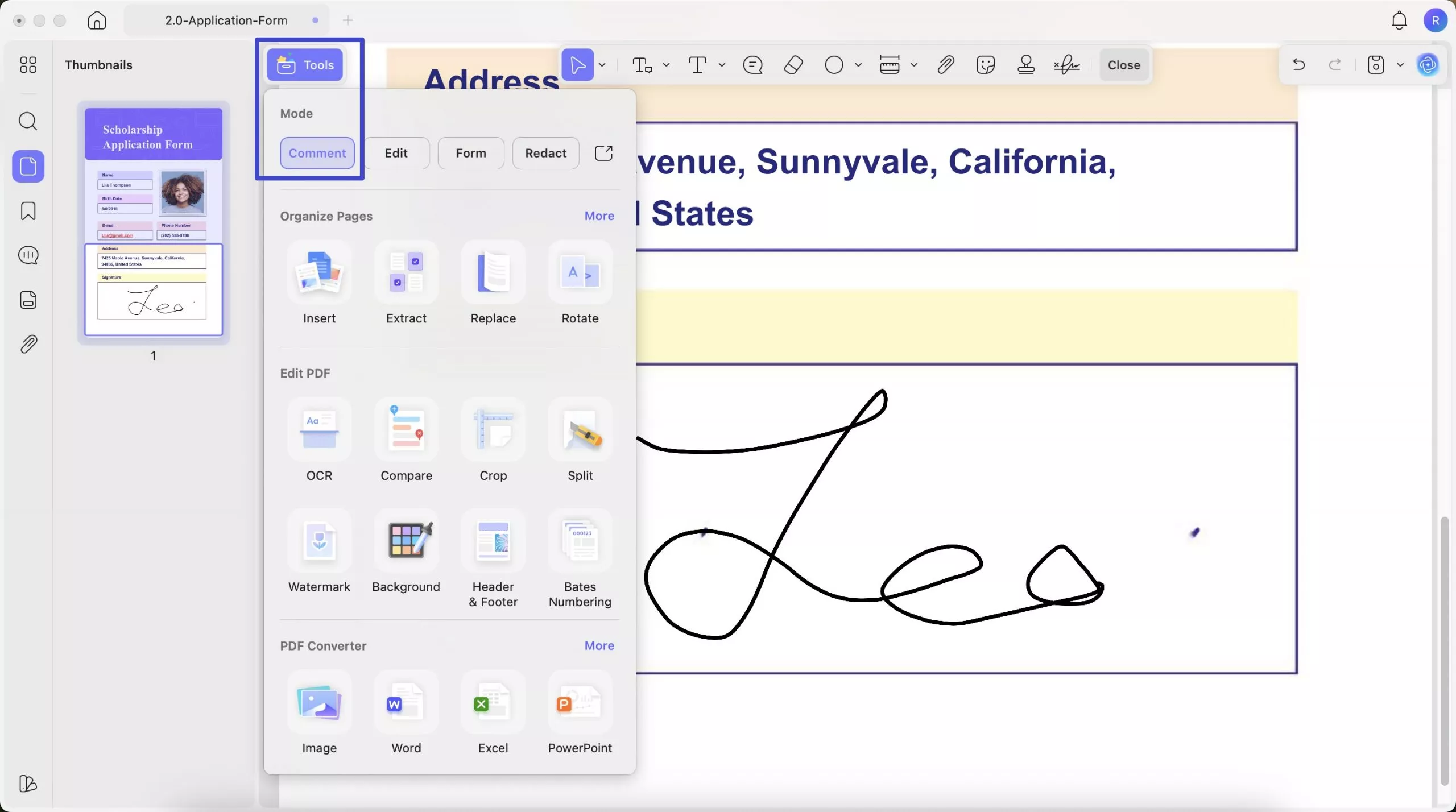
Task: Open the signature tool
Action: pos(1067,65)
